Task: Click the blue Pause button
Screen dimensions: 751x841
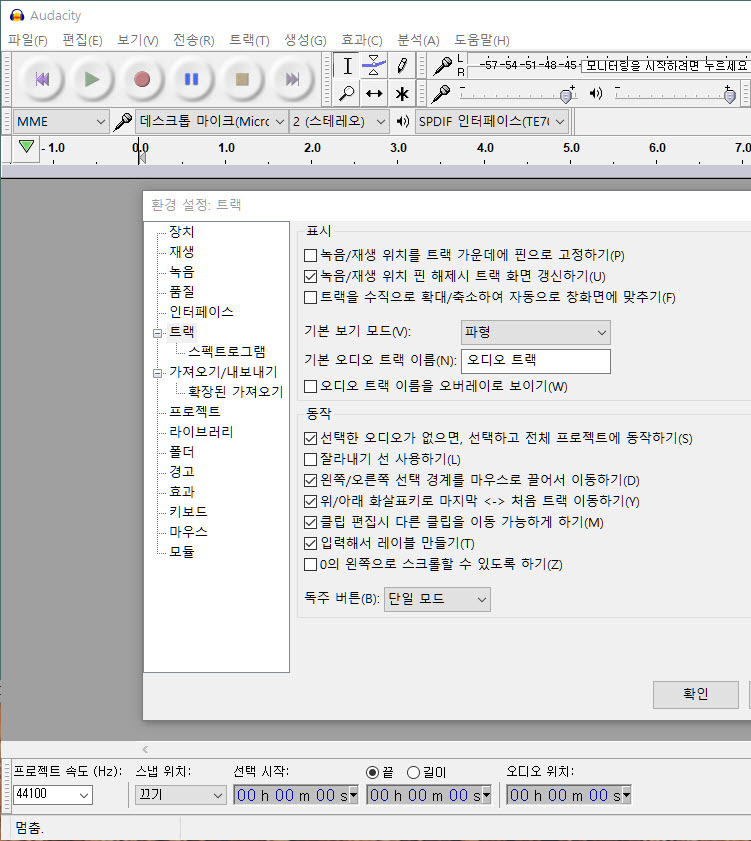Action: click(x=192, y=79)
